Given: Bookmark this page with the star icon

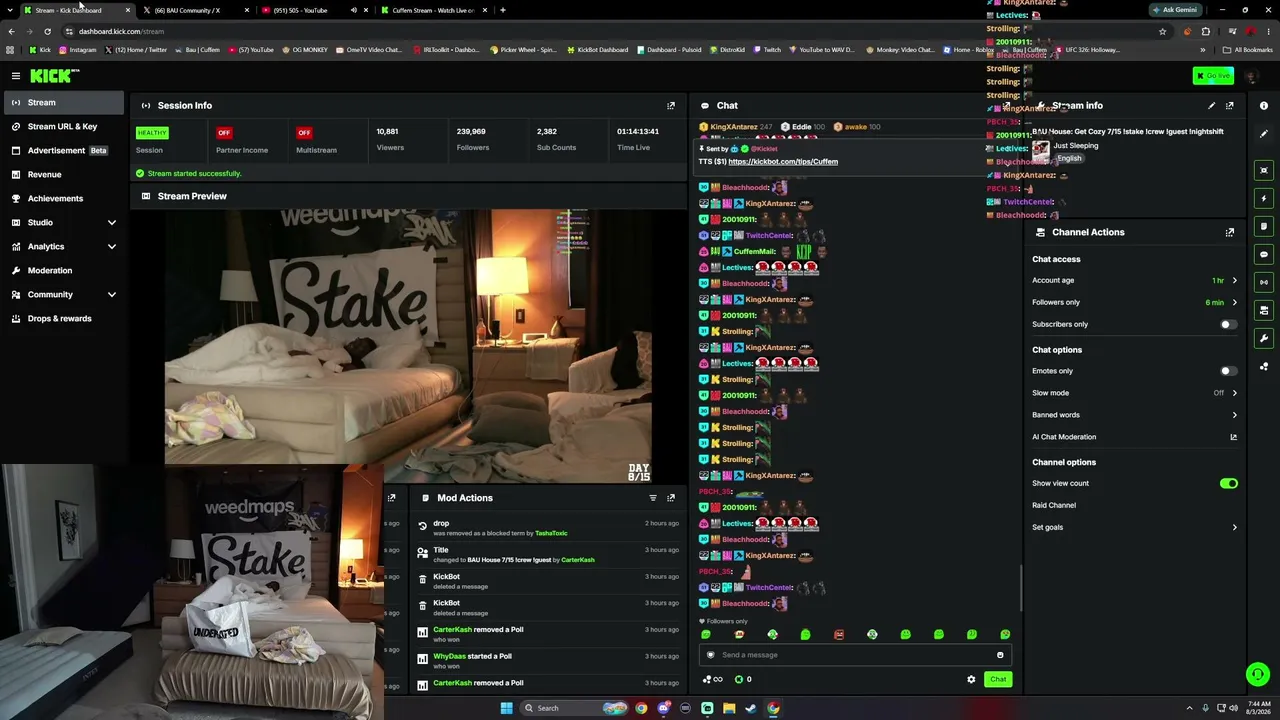Looking at the screenshot, I should (x=1162, y=31).
